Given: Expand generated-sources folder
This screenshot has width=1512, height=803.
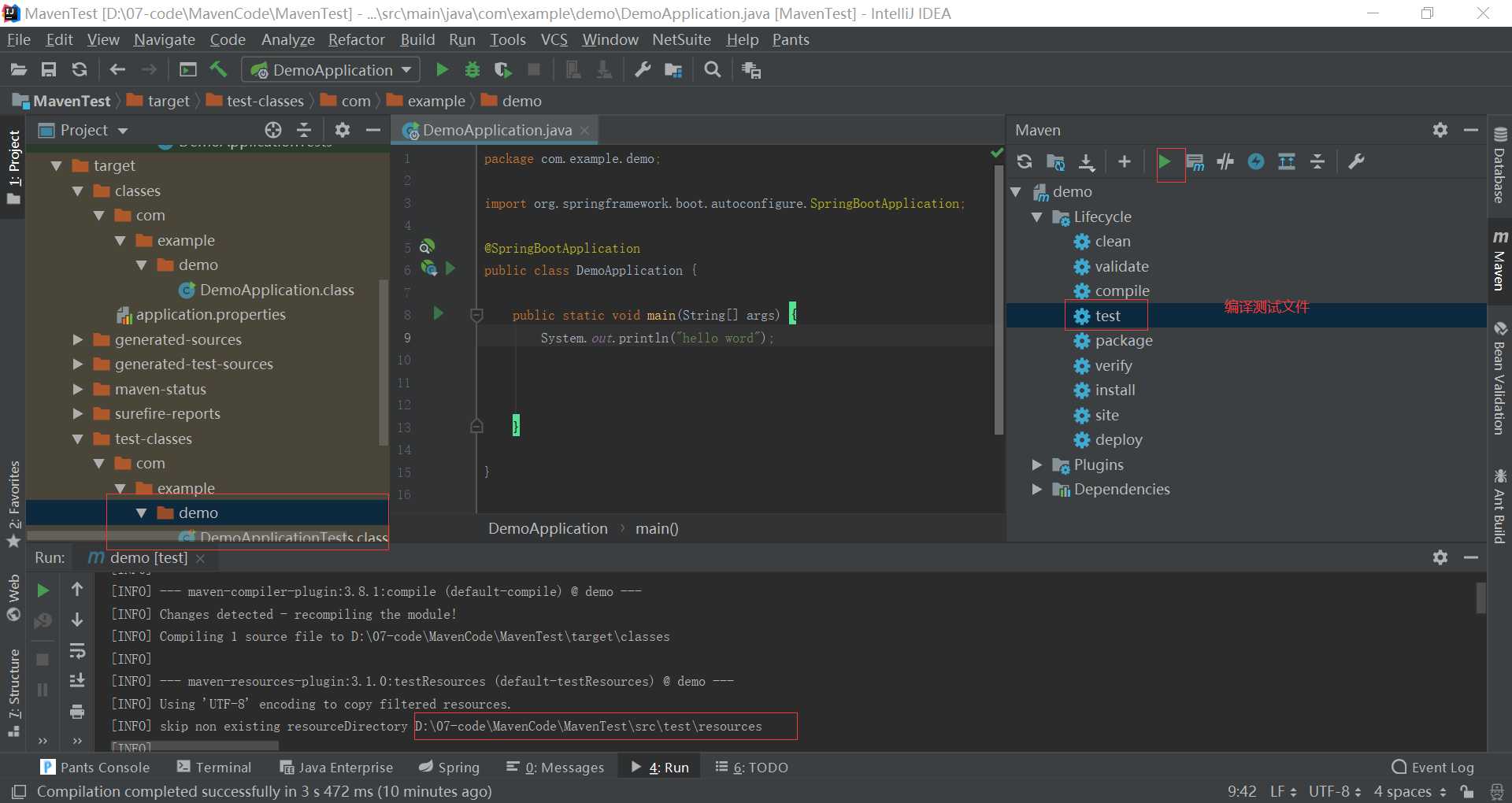Looking at the screenshot, I should click(77, 339).
